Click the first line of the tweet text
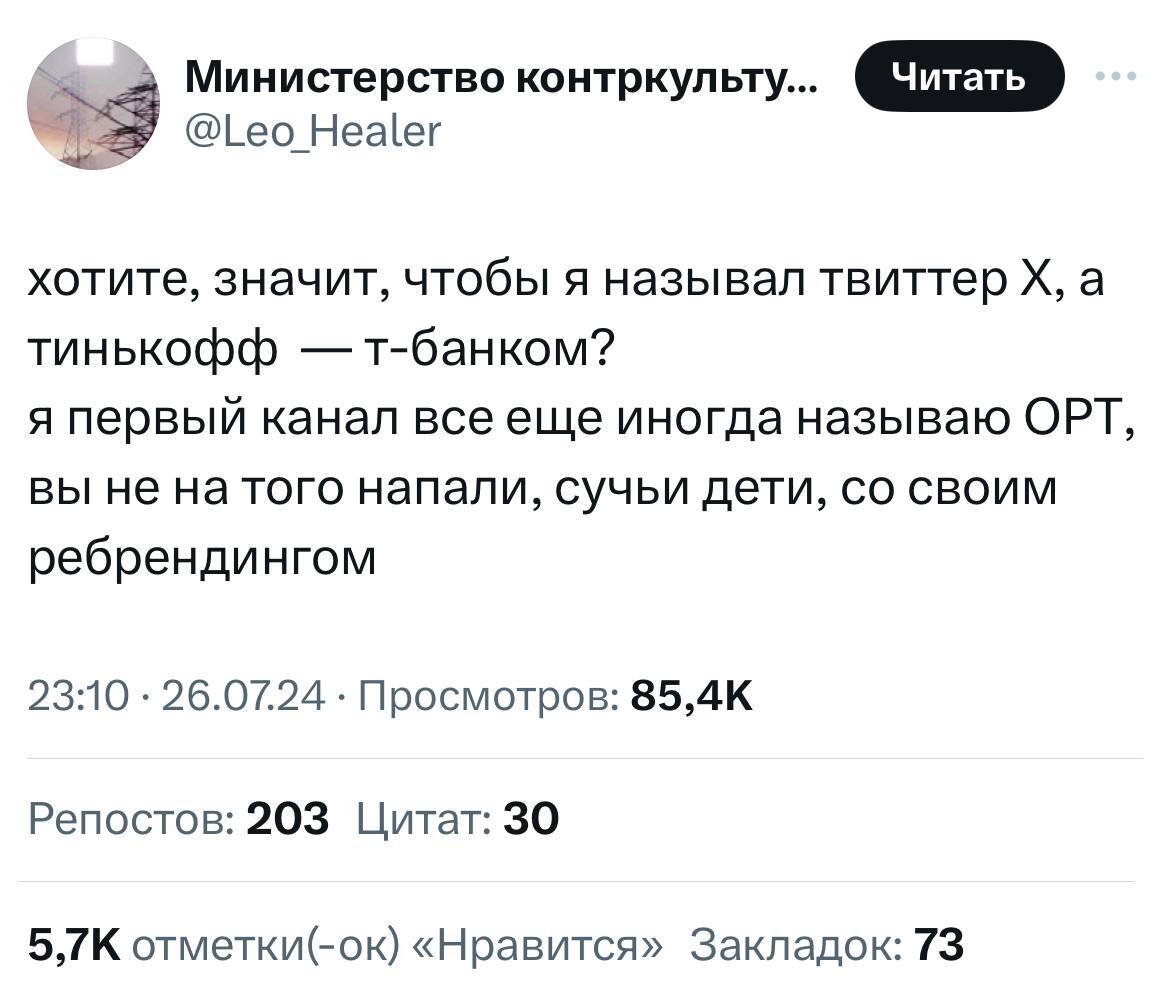The width and height of the screenshot is (1170, 1002). point(565,283)
